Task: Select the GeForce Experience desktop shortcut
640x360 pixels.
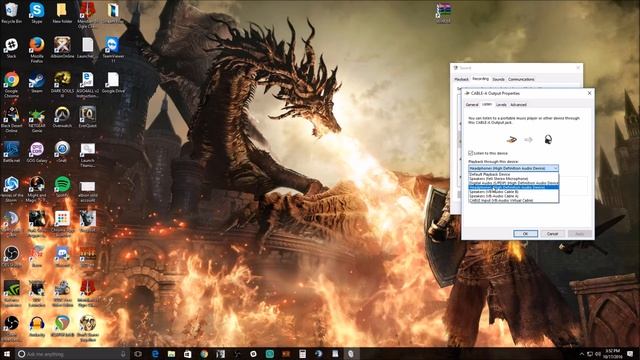Action: (11, 294)
